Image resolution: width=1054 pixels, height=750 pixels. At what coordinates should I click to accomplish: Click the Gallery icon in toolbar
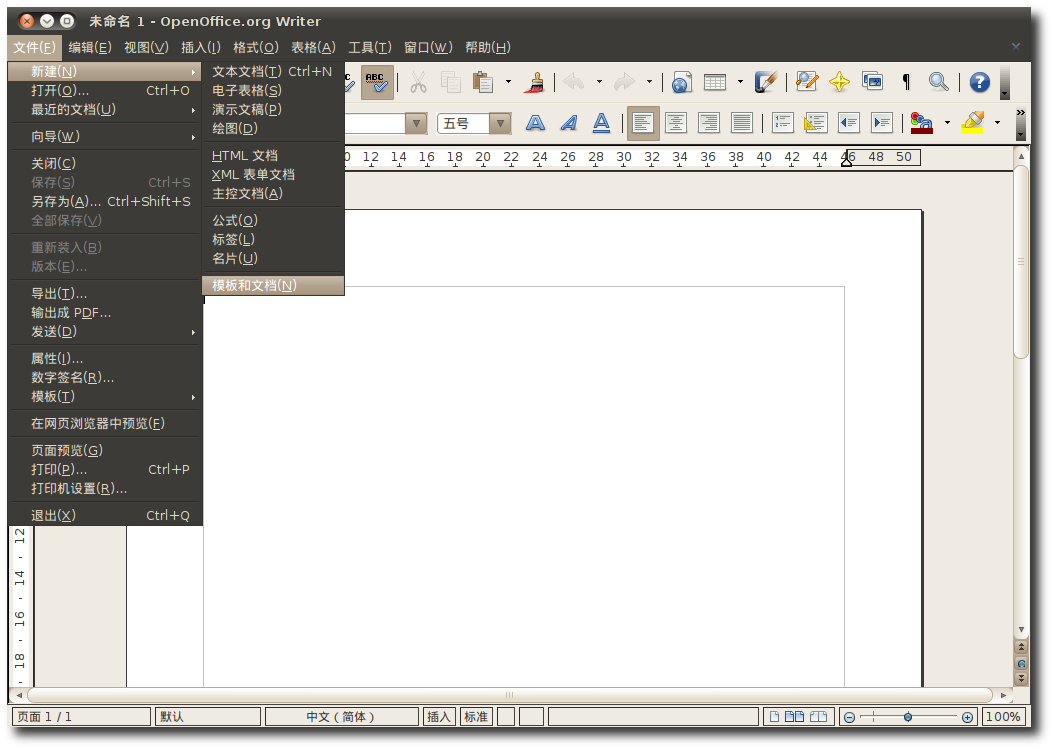pos(872,82)
